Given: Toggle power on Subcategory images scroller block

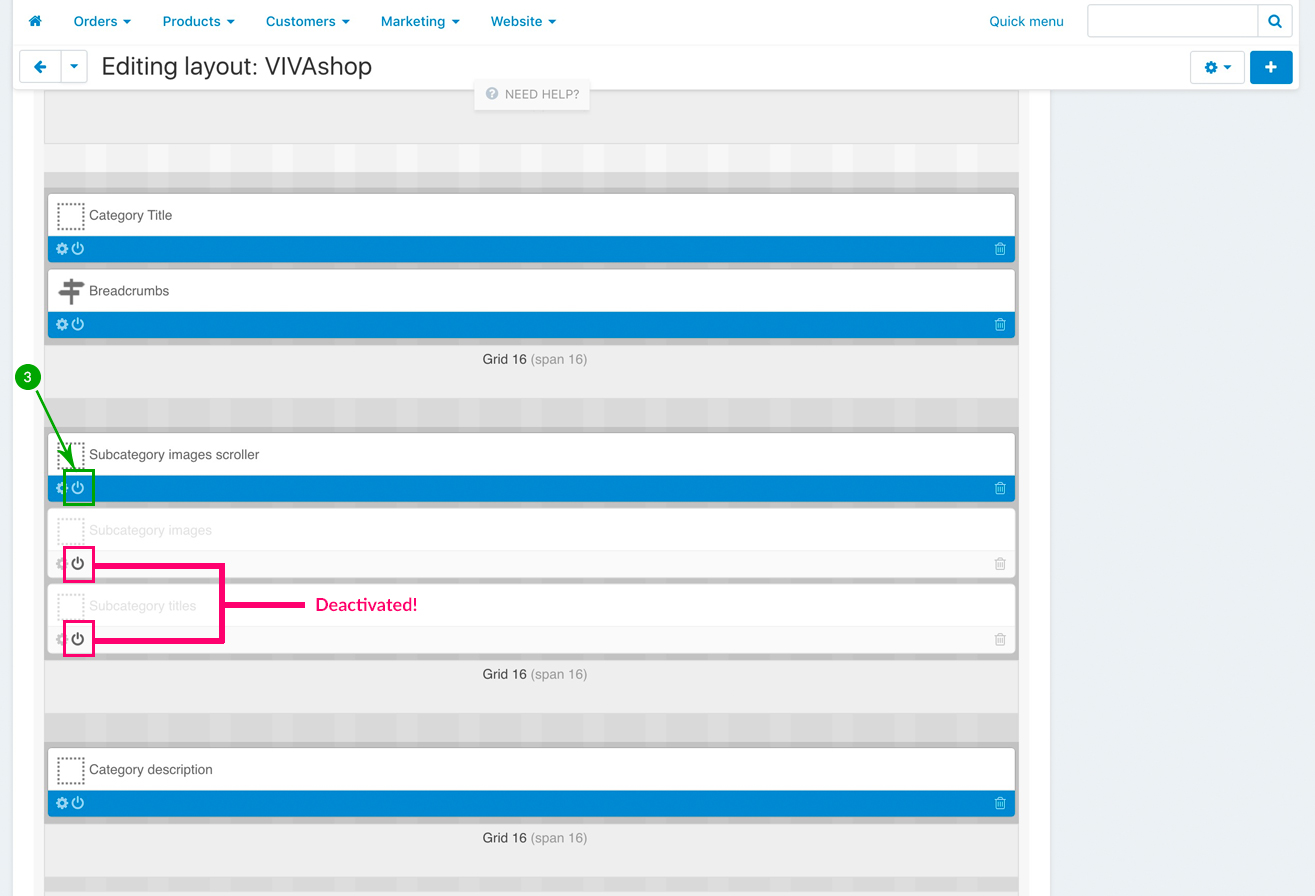Looking at the screenshot, I should point(78,488).
